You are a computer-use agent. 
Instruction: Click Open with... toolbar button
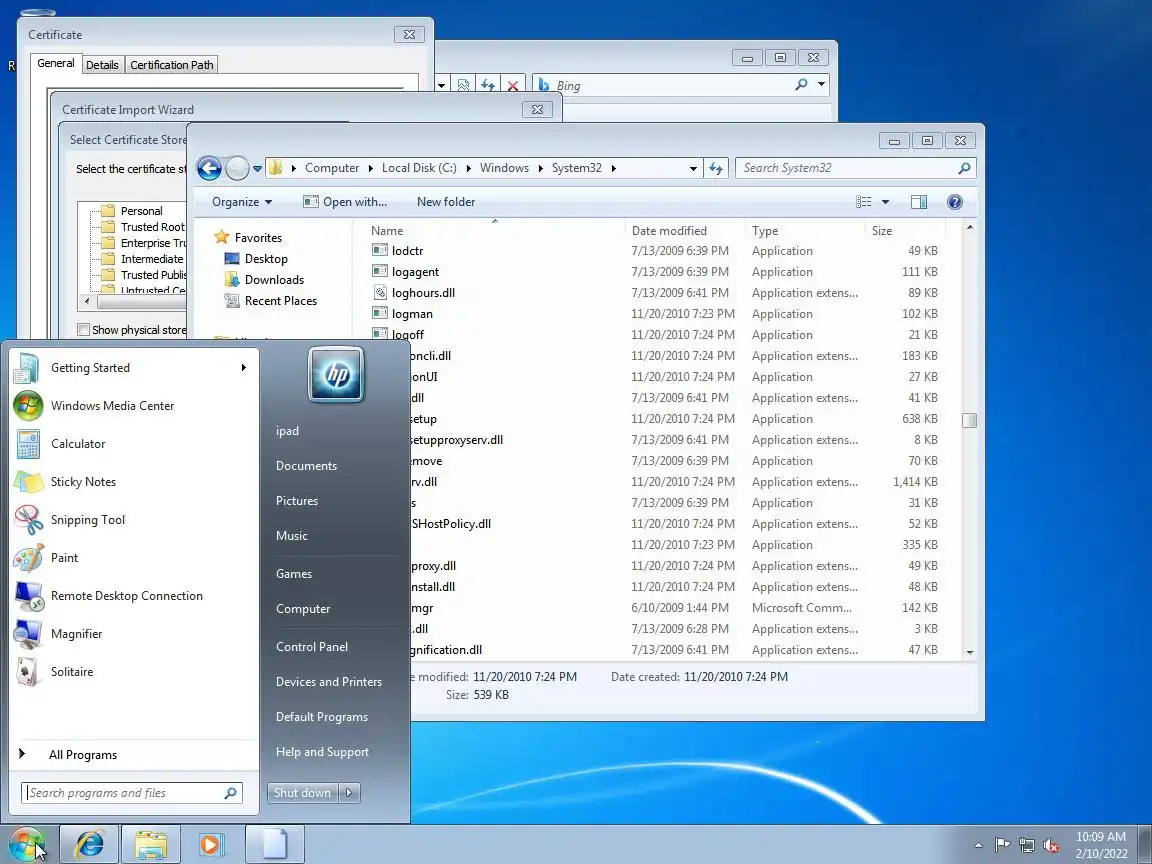(345, 202)
